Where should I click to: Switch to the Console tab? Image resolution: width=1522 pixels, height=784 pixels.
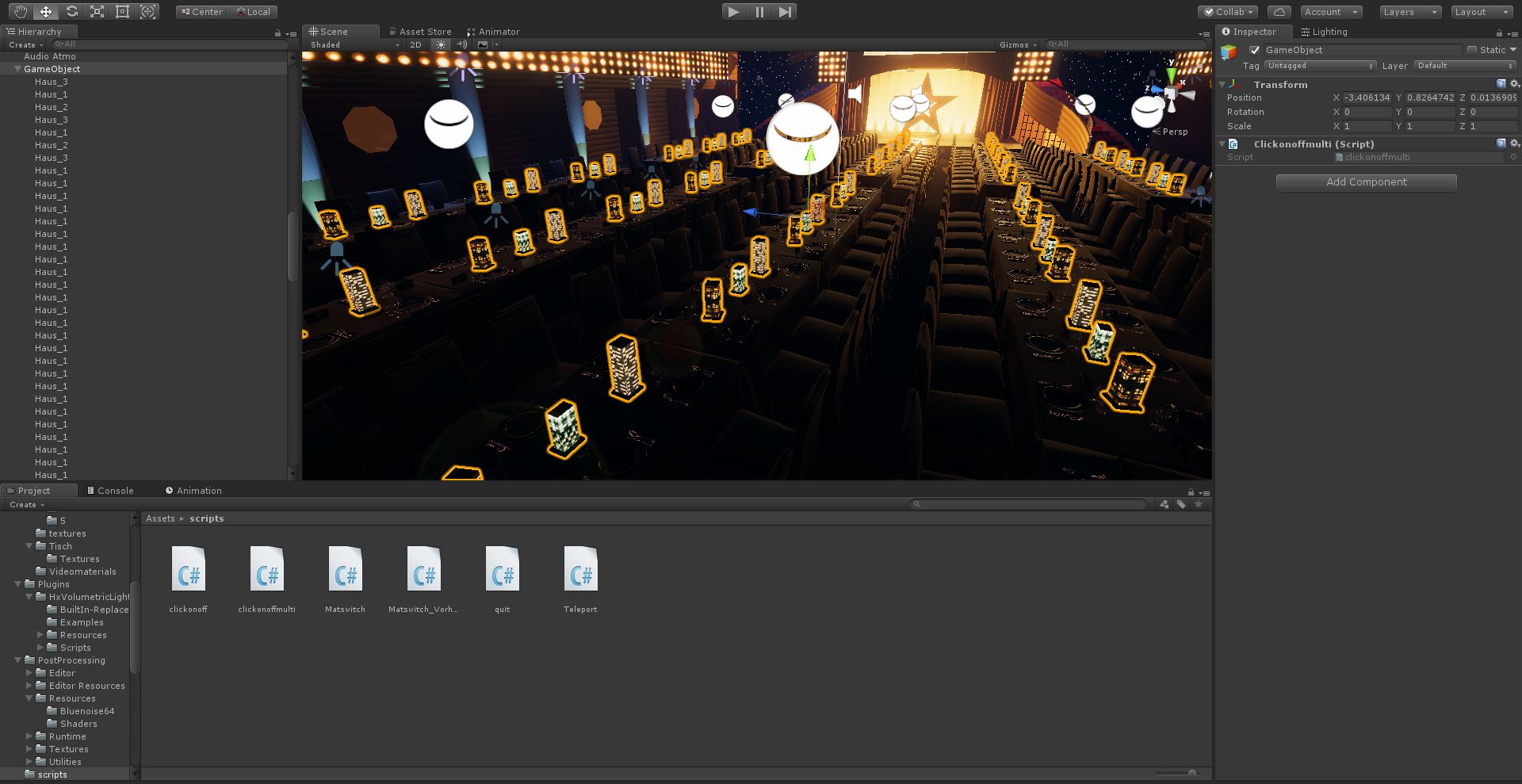point(110,491)
